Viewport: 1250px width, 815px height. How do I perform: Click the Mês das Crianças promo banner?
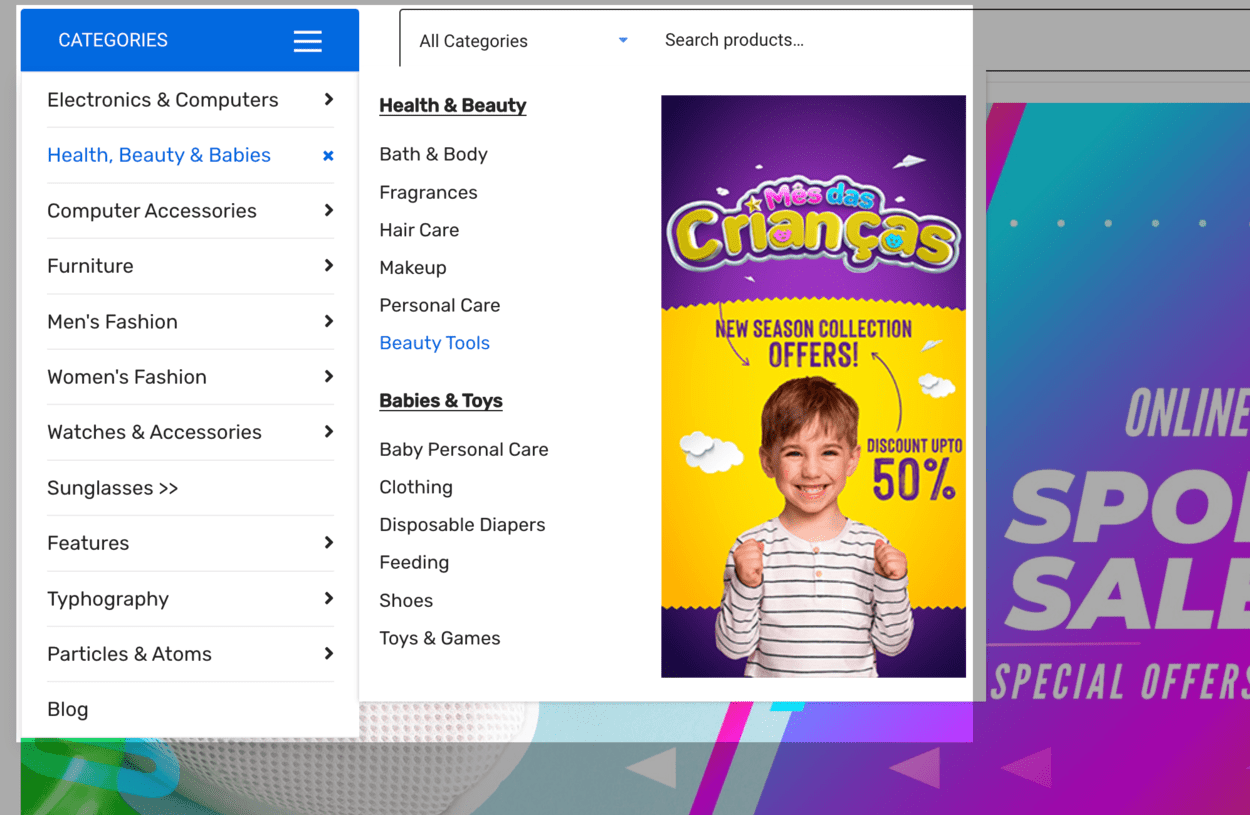[x=813, y=386]
